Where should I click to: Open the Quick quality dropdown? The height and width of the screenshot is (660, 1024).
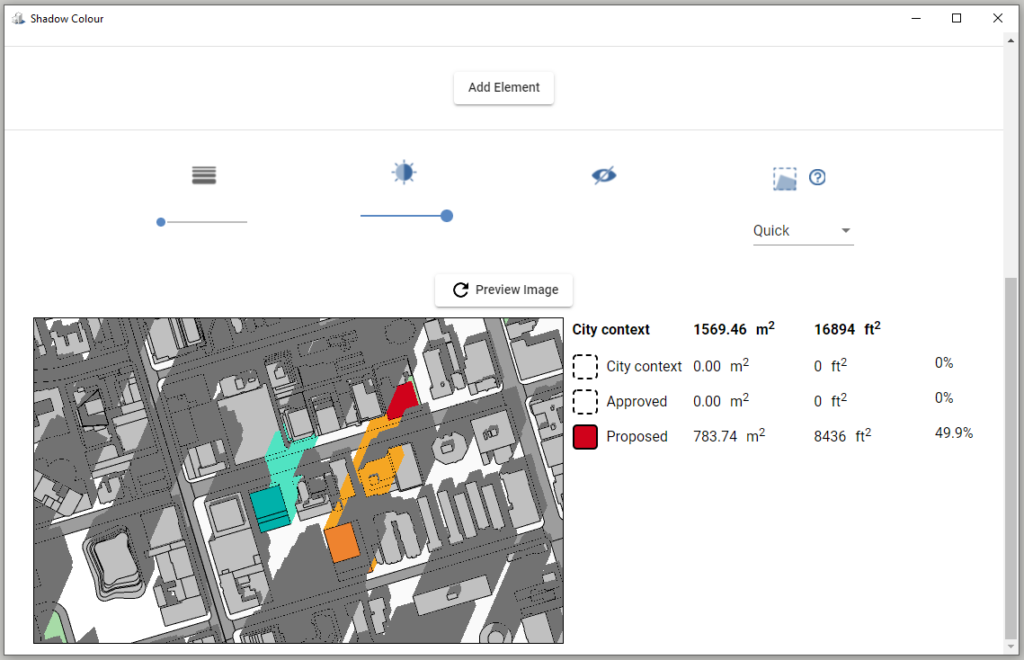pos(800,230)
